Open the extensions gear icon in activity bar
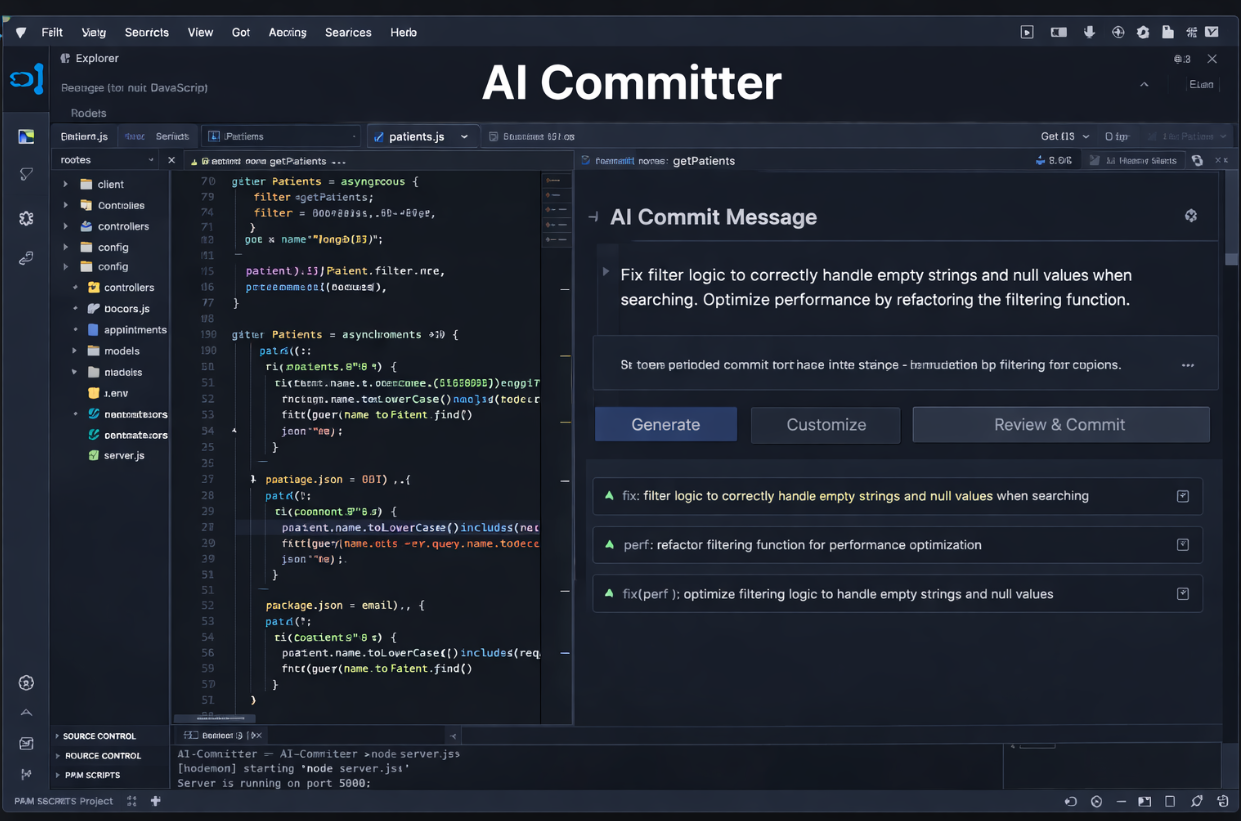The width and height of the screenshot is (1241, 821). click(26, 218)
